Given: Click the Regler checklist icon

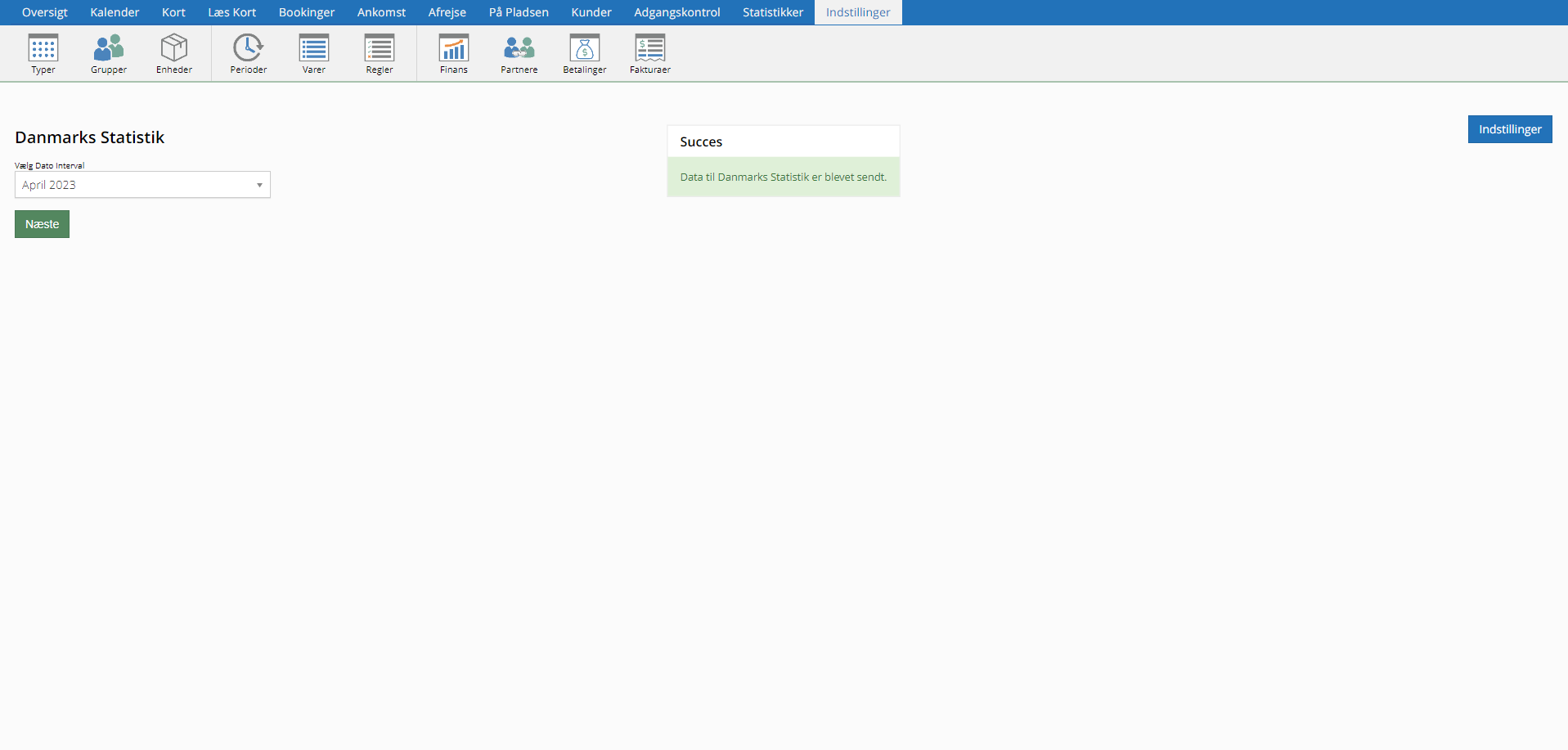Looking at the screenshot, I should (x=380, y=49).
